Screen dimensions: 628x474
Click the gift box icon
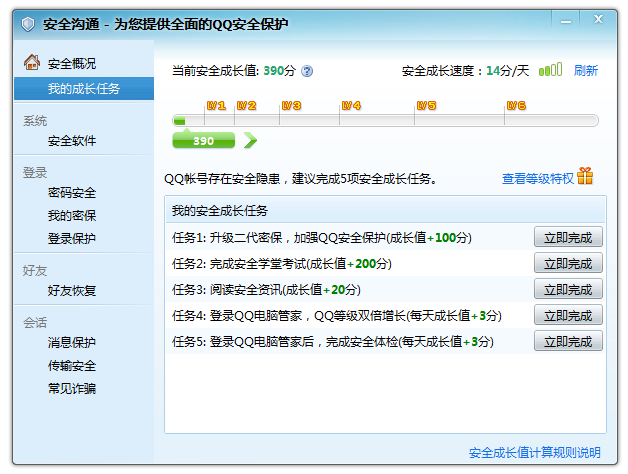(585, 177)
